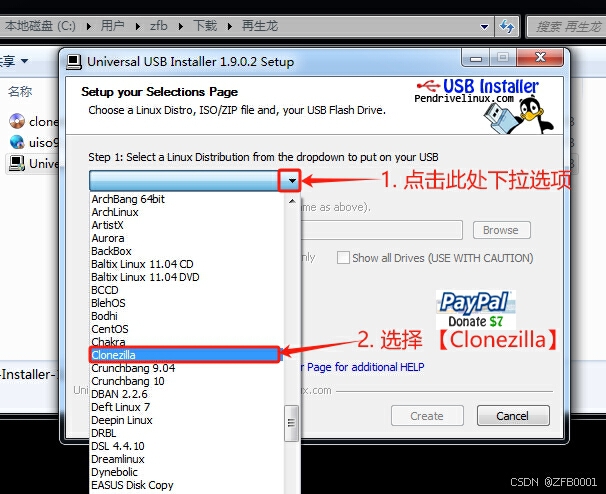Select ArchBang 64bit from the list
606x494 pixels.
(x=128, y=199)
